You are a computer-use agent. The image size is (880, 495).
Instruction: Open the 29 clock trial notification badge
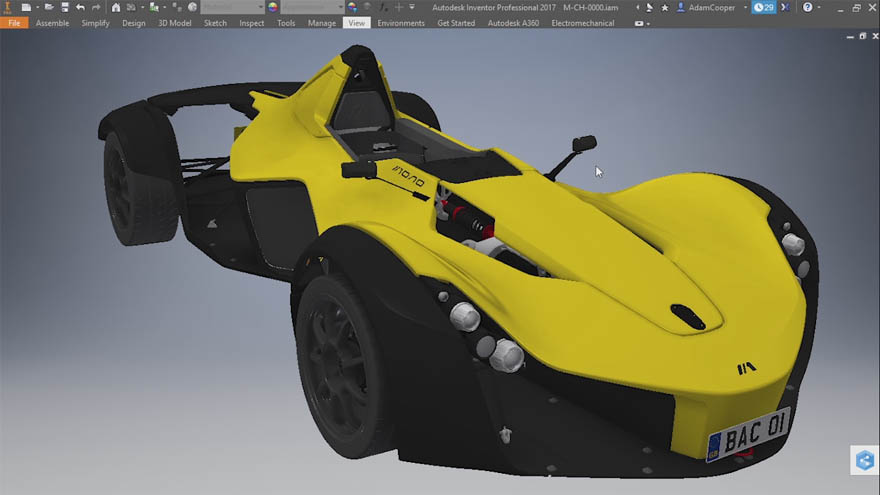click(764, 7)
